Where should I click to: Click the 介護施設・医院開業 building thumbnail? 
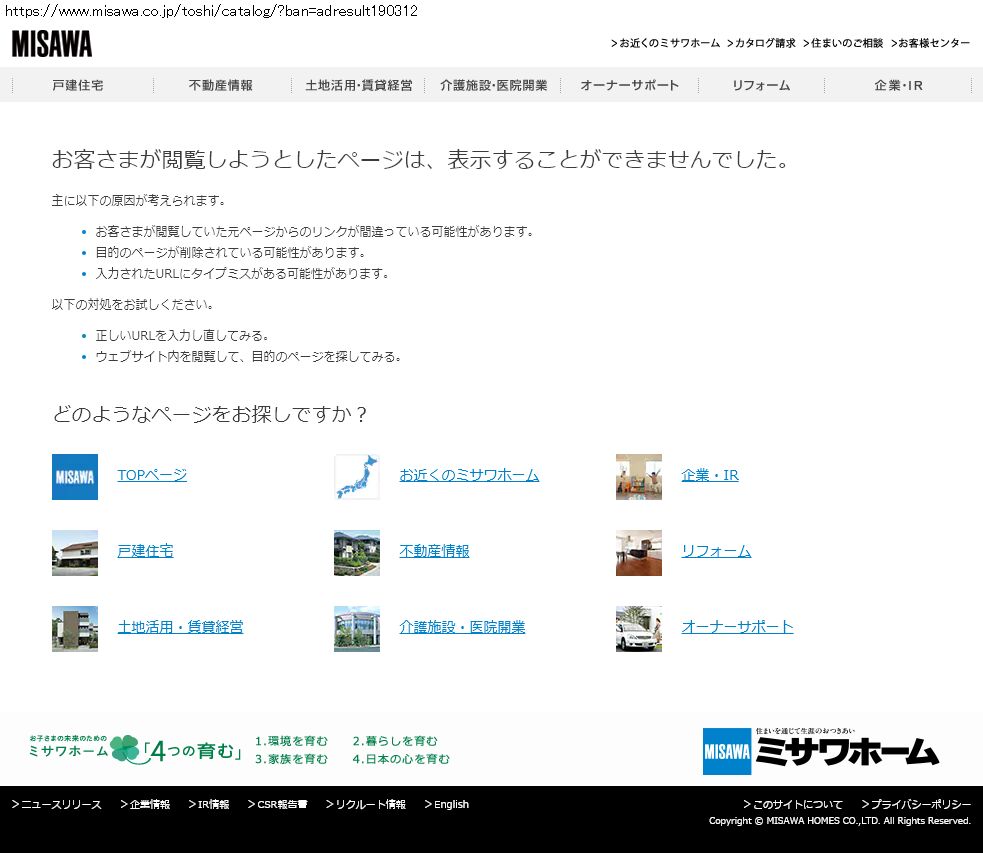point(357,629)
